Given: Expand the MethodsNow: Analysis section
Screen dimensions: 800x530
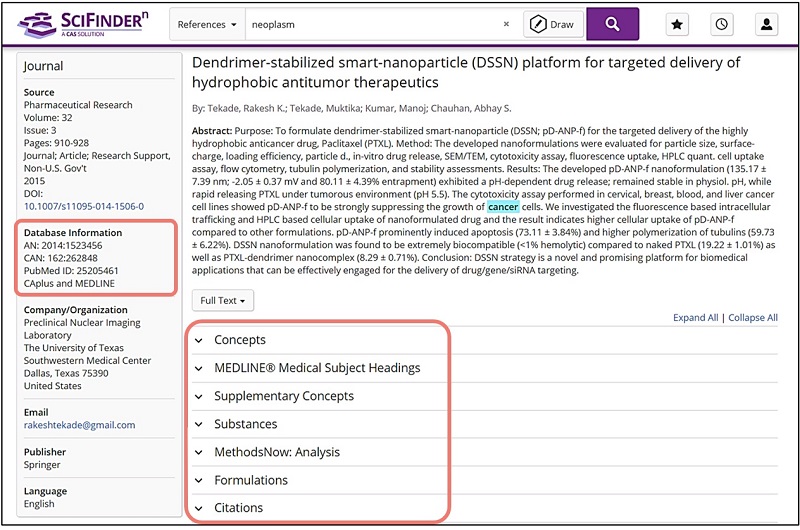Looking at the screenshot, I should [x=276, y=452].
